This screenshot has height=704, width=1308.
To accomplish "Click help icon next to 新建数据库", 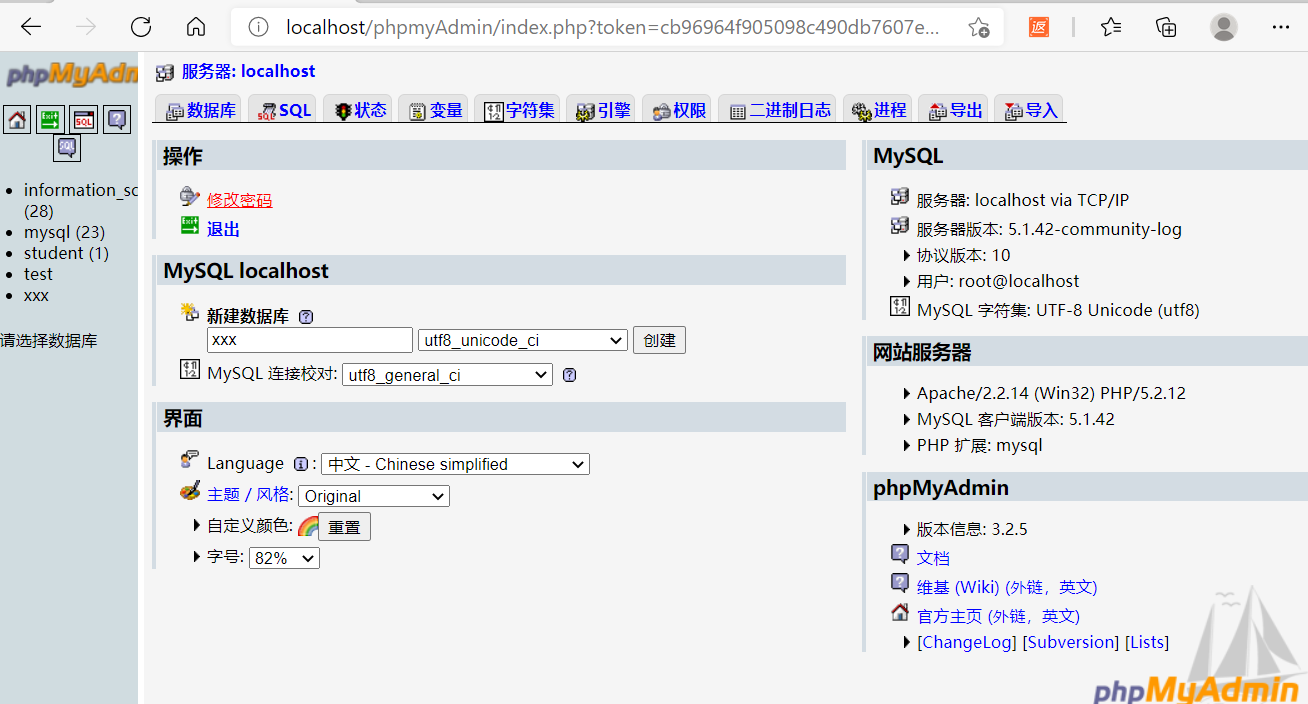I will click(306, 316).
